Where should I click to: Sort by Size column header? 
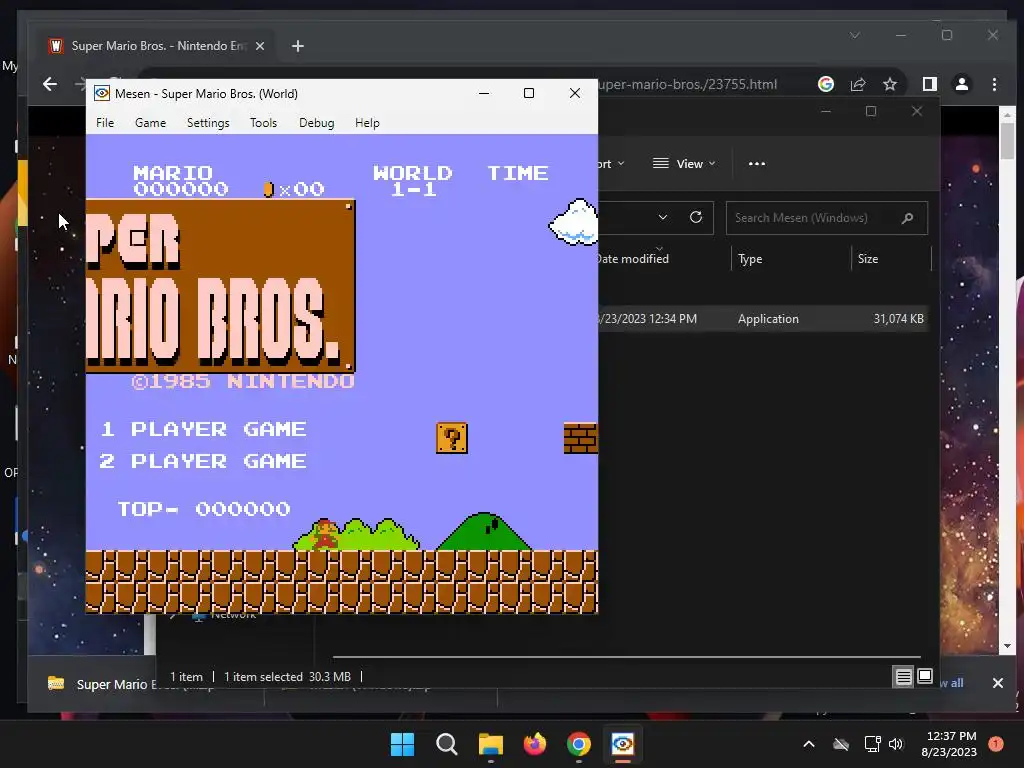tap(867, 259)
